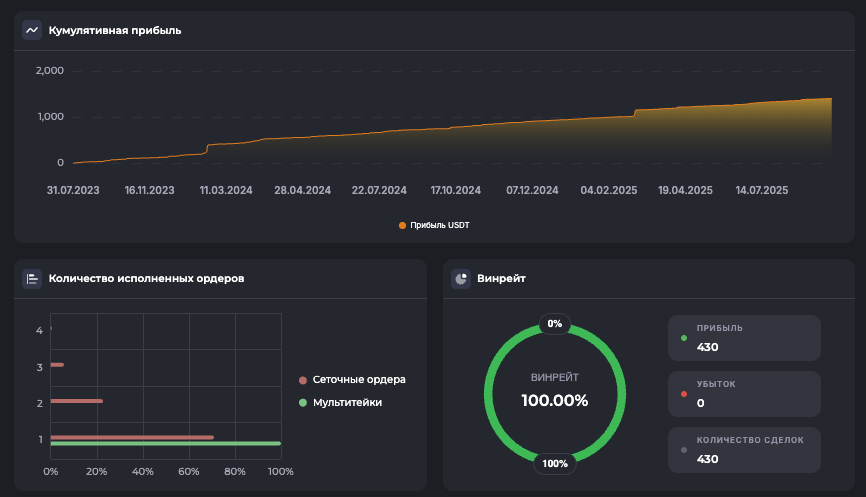Viewport: 866px width, 497px height.
Task: Click the 100.00% winrate value in the donut
Action: 555,401
